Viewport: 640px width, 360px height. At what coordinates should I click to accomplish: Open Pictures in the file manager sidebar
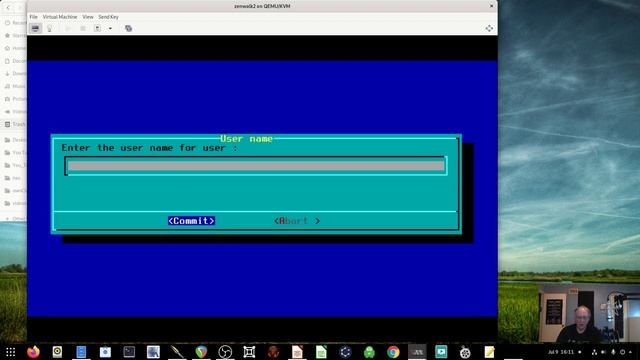(16, 99)
